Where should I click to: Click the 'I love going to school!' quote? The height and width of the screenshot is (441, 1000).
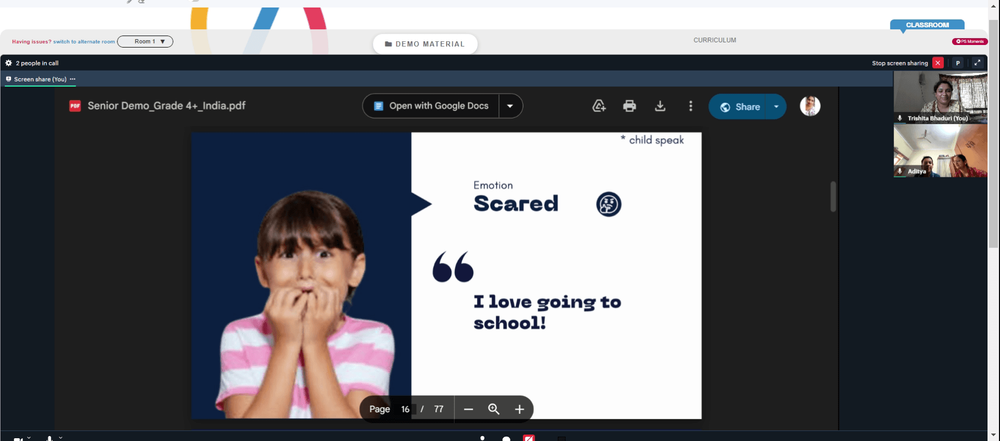[x=547, y=312]
